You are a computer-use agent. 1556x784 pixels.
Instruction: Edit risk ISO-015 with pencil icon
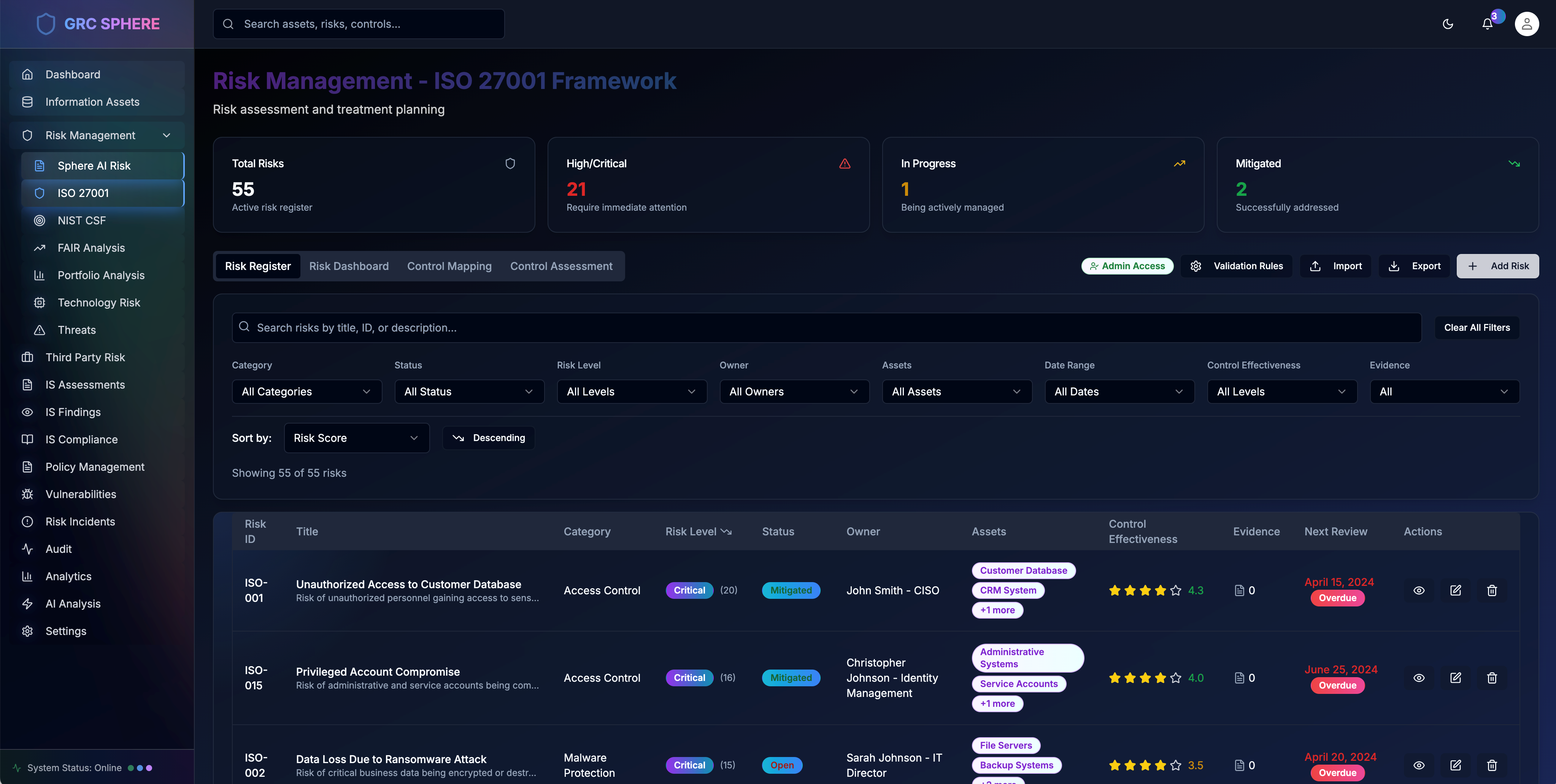(x=1455, y=678)
